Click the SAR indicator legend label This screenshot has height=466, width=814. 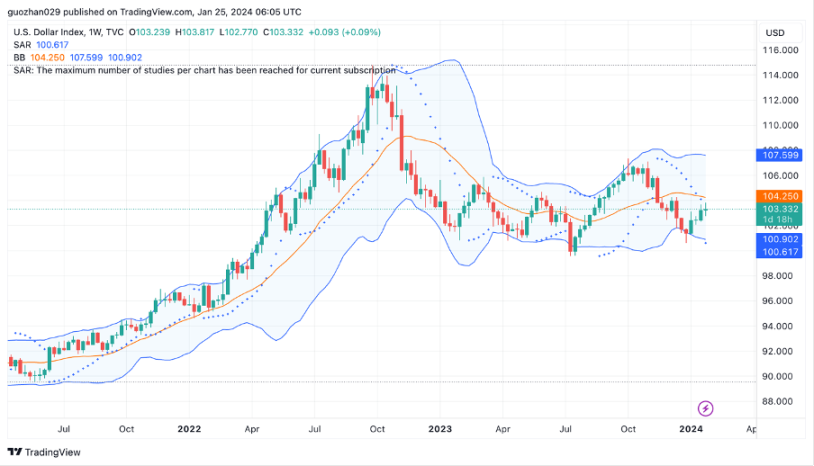point(22,45)
